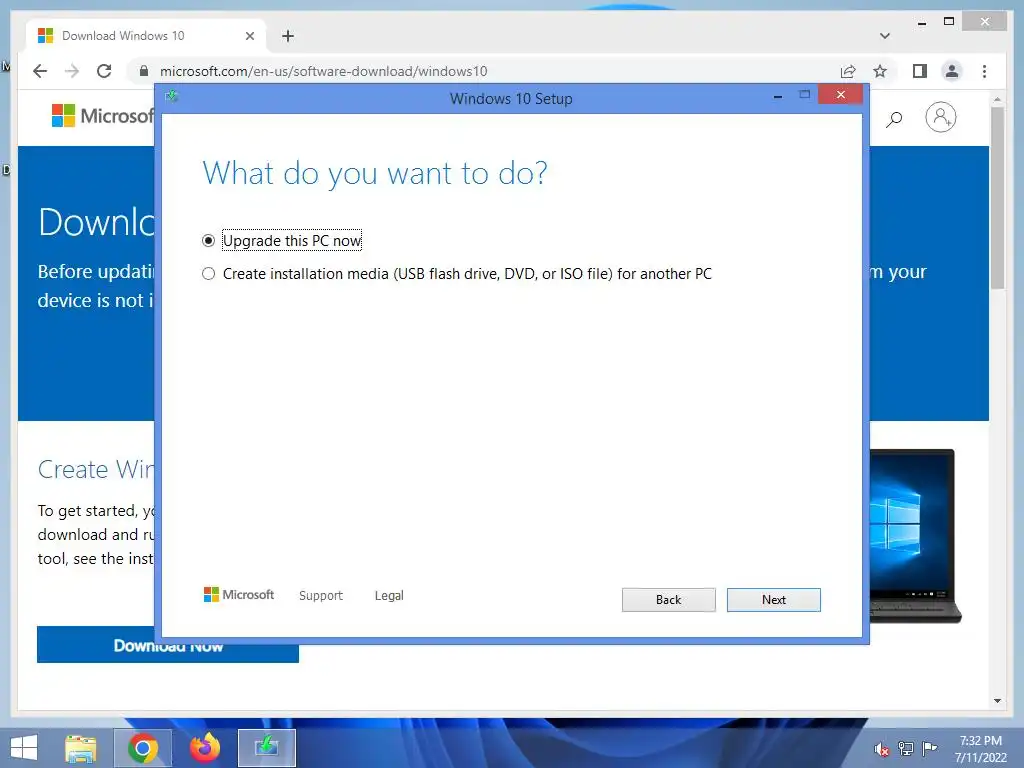Select the Download Windows 10 tab

(x=146, y=36)
